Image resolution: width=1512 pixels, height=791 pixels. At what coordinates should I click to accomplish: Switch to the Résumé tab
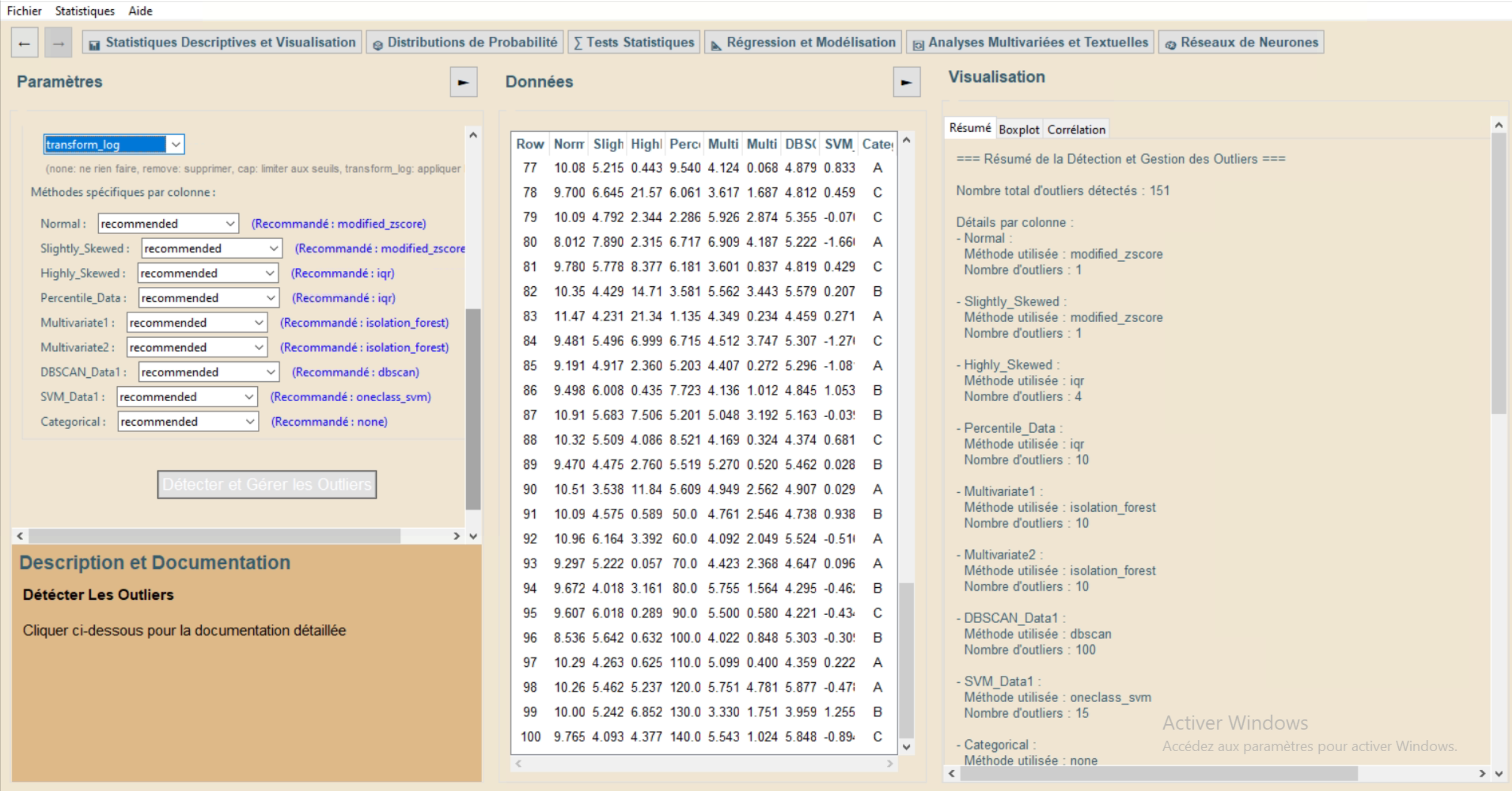pos(969,128)
